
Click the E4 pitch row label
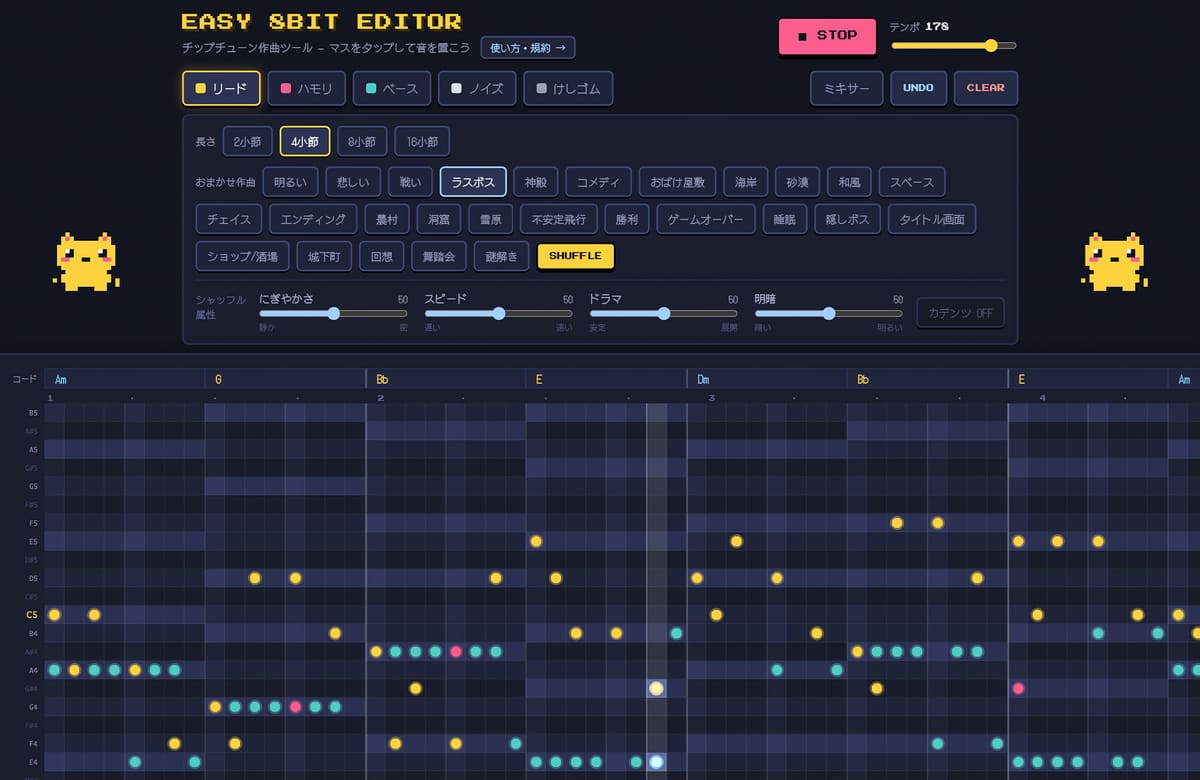(32, 762)
